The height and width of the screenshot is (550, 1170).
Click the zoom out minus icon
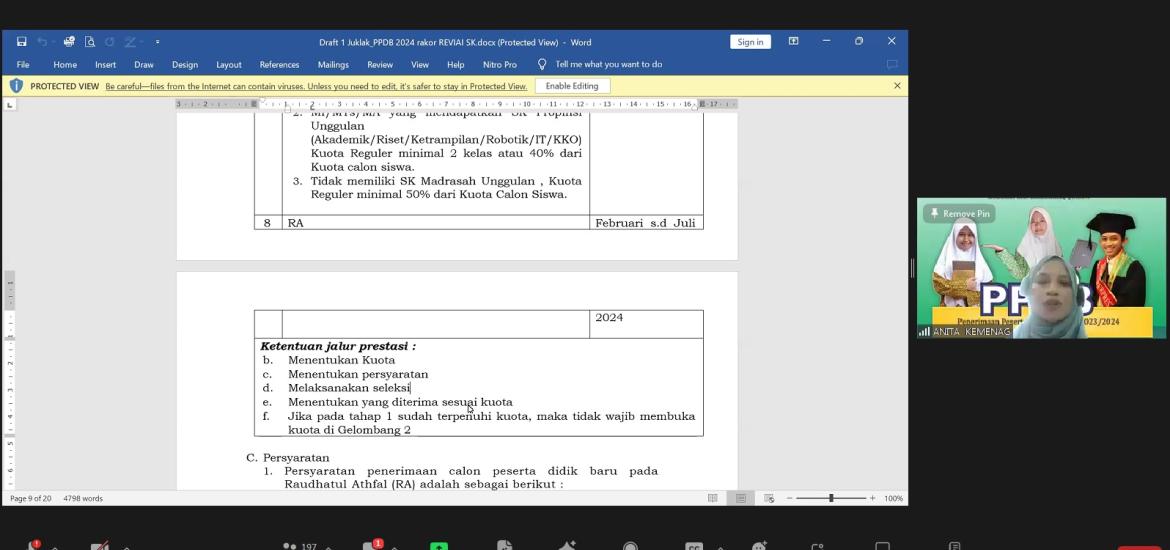click(789, 498)
